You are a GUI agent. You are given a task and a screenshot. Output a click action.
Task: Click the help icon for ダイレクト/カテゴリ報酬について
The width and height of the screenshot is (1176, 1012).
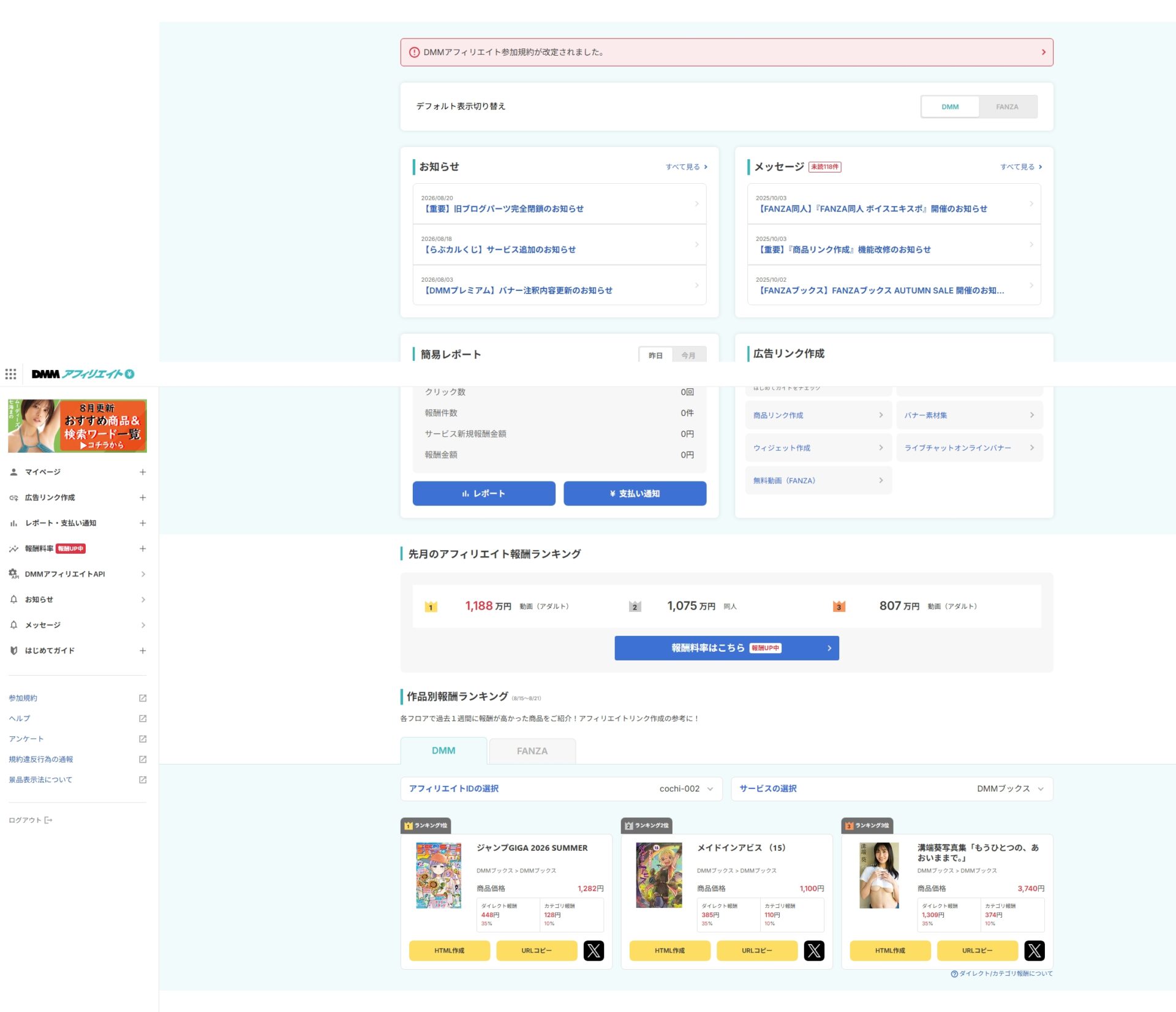[954, 974]
